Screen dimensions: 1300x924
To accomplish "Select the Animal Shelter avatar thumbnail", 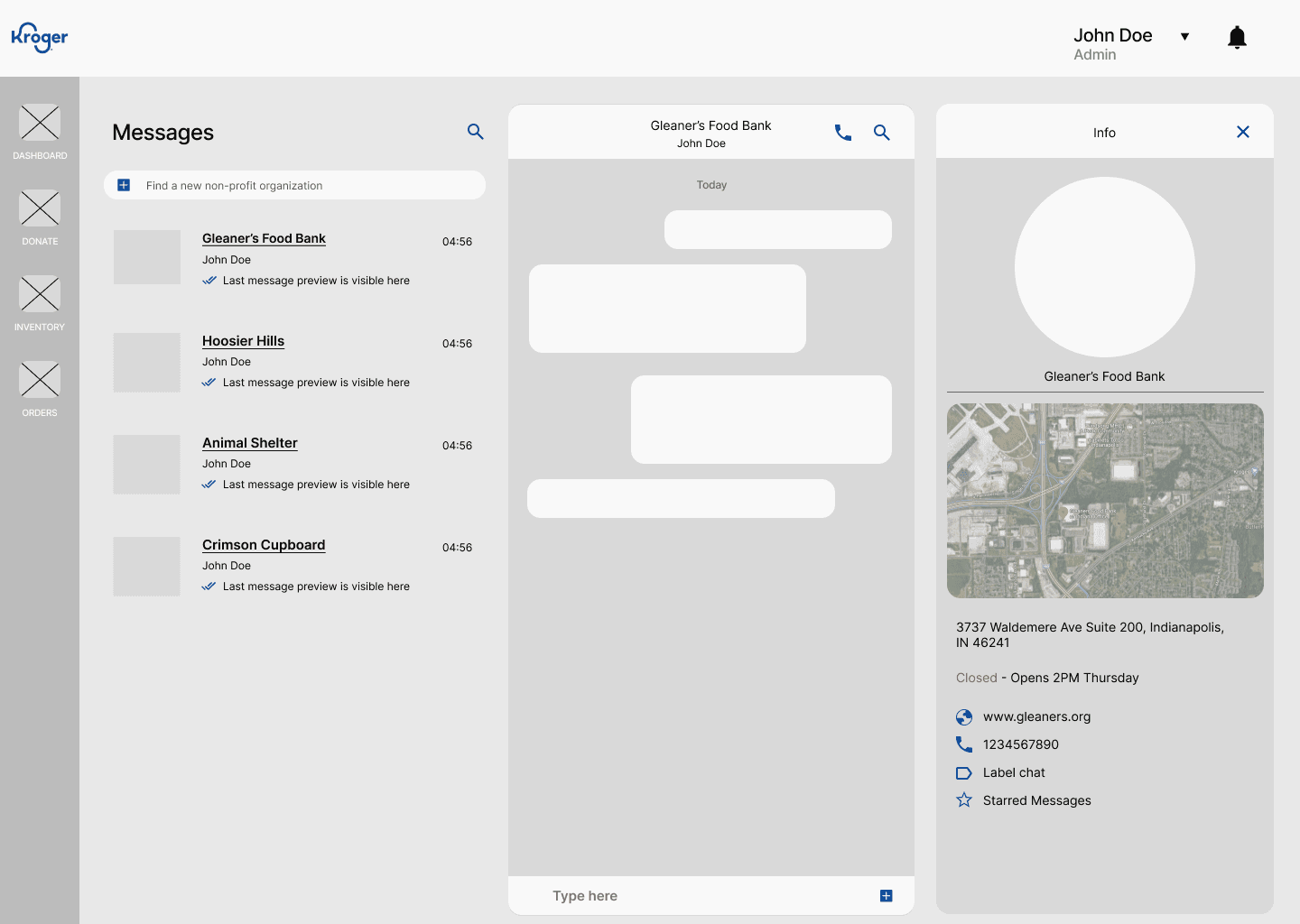I will click(x=147, y=465).
